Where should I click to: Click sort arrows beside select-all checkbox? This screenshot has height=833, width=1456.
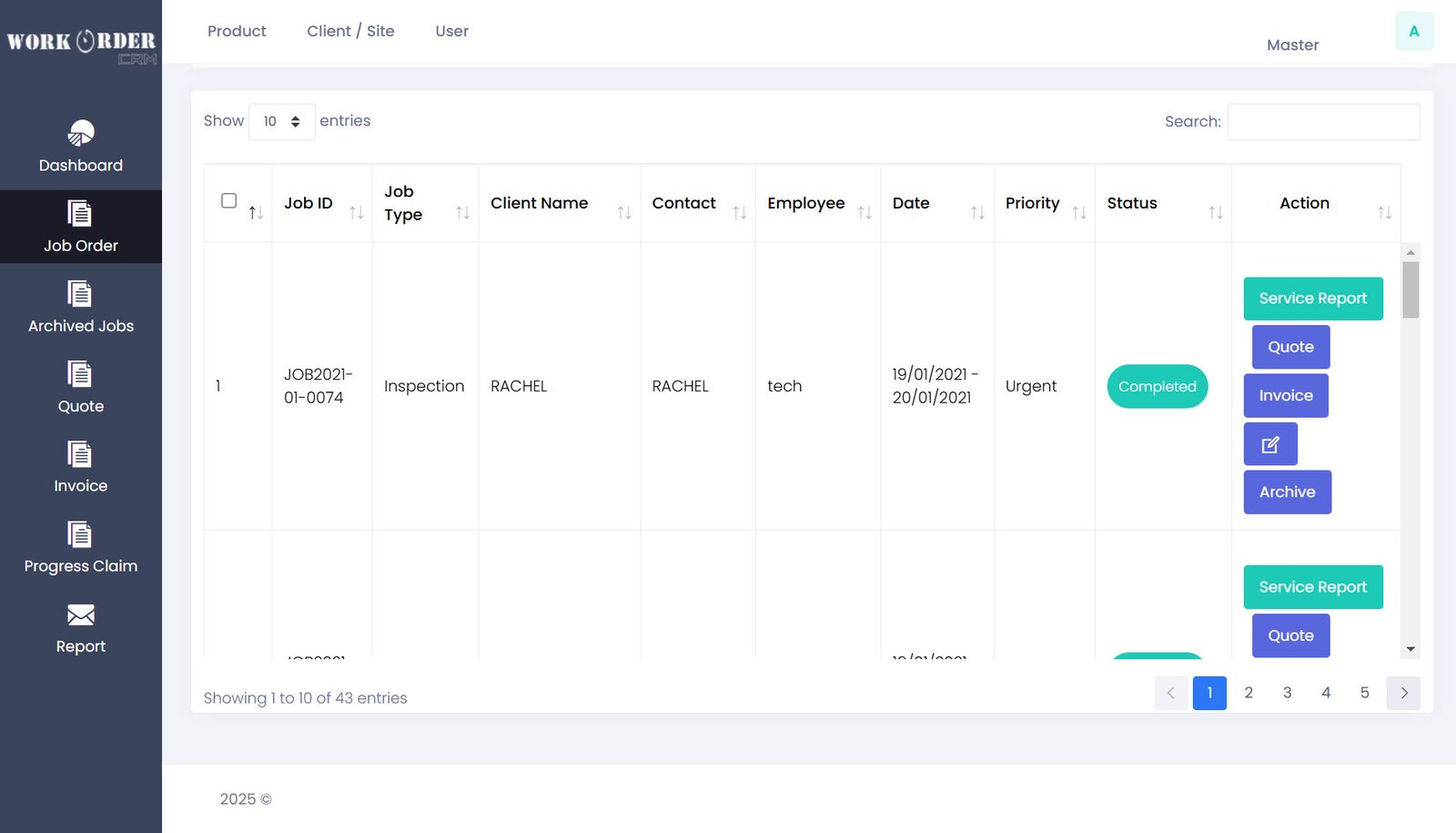coord(256,212)
